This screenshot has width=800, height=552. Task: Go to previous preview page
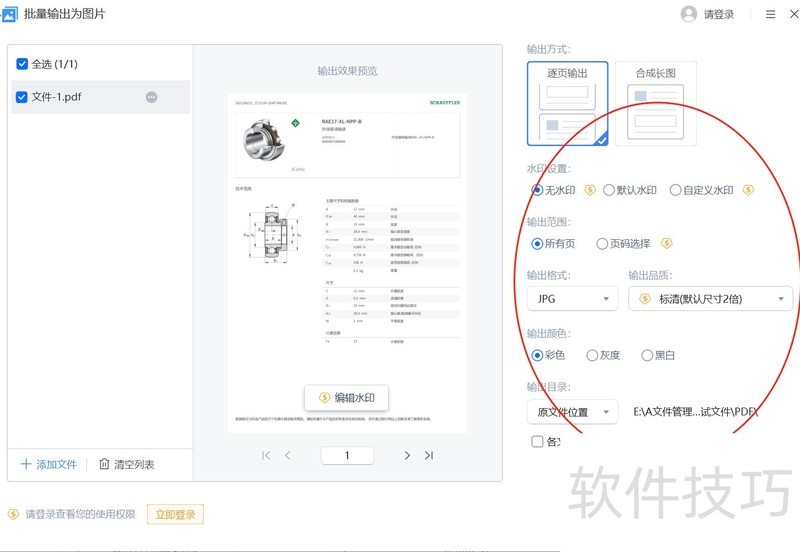(x=288, y=455)
